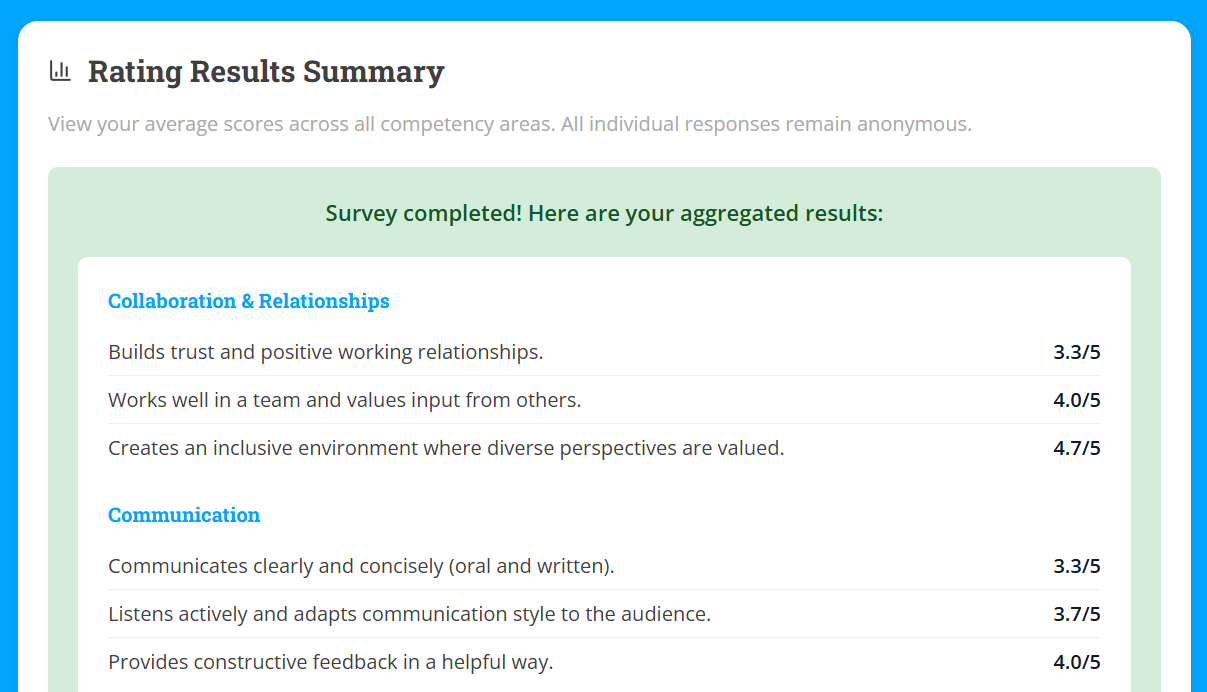Screen dimensions: 1207x692
Task: Open the Communication section heading
Action: point(184,514)
